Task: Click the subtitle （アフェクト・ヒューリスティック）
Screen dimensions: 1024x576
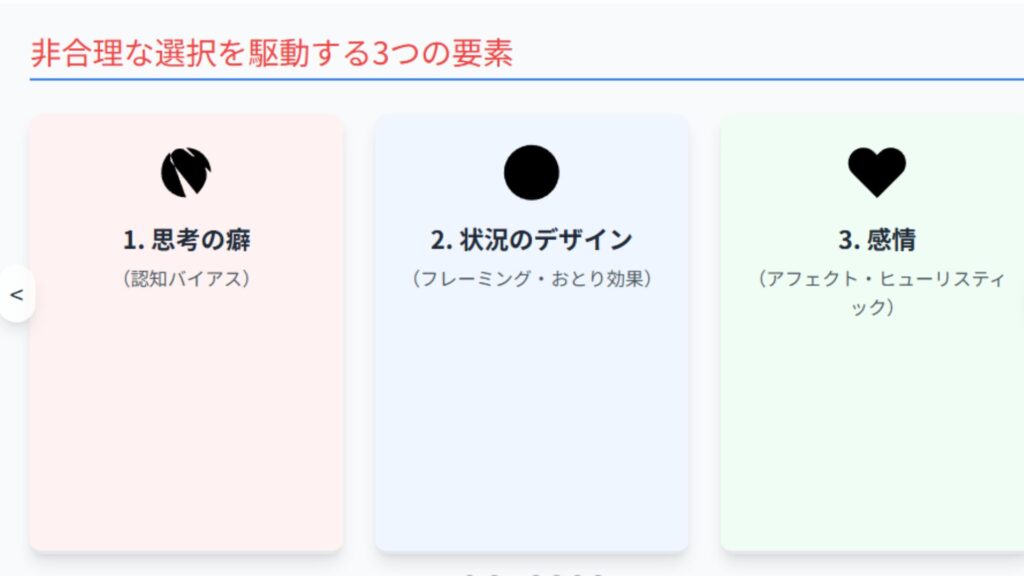Action: [877, 292]
